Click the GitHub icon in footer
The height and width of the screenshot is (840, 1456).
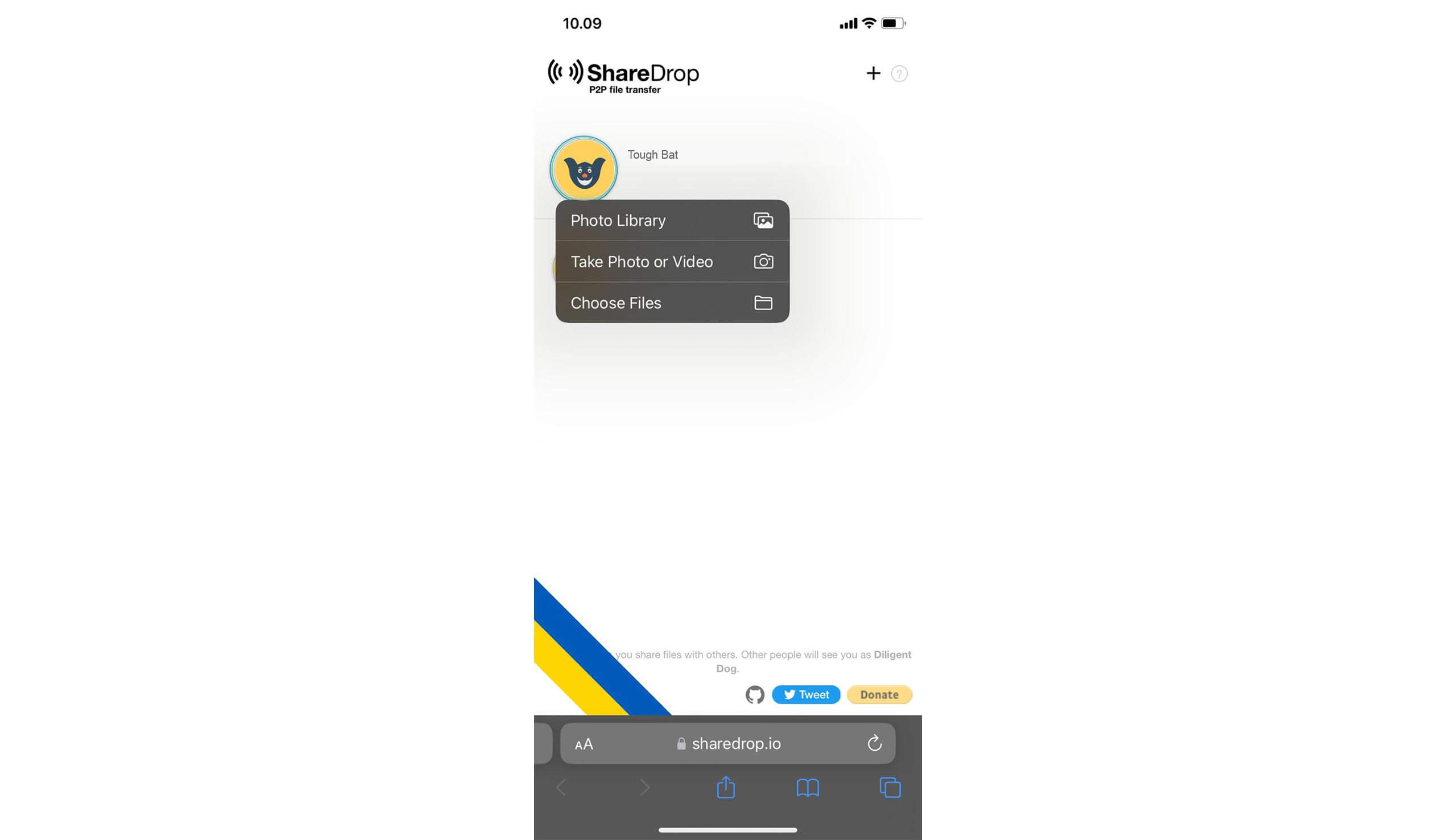point(755,694)
